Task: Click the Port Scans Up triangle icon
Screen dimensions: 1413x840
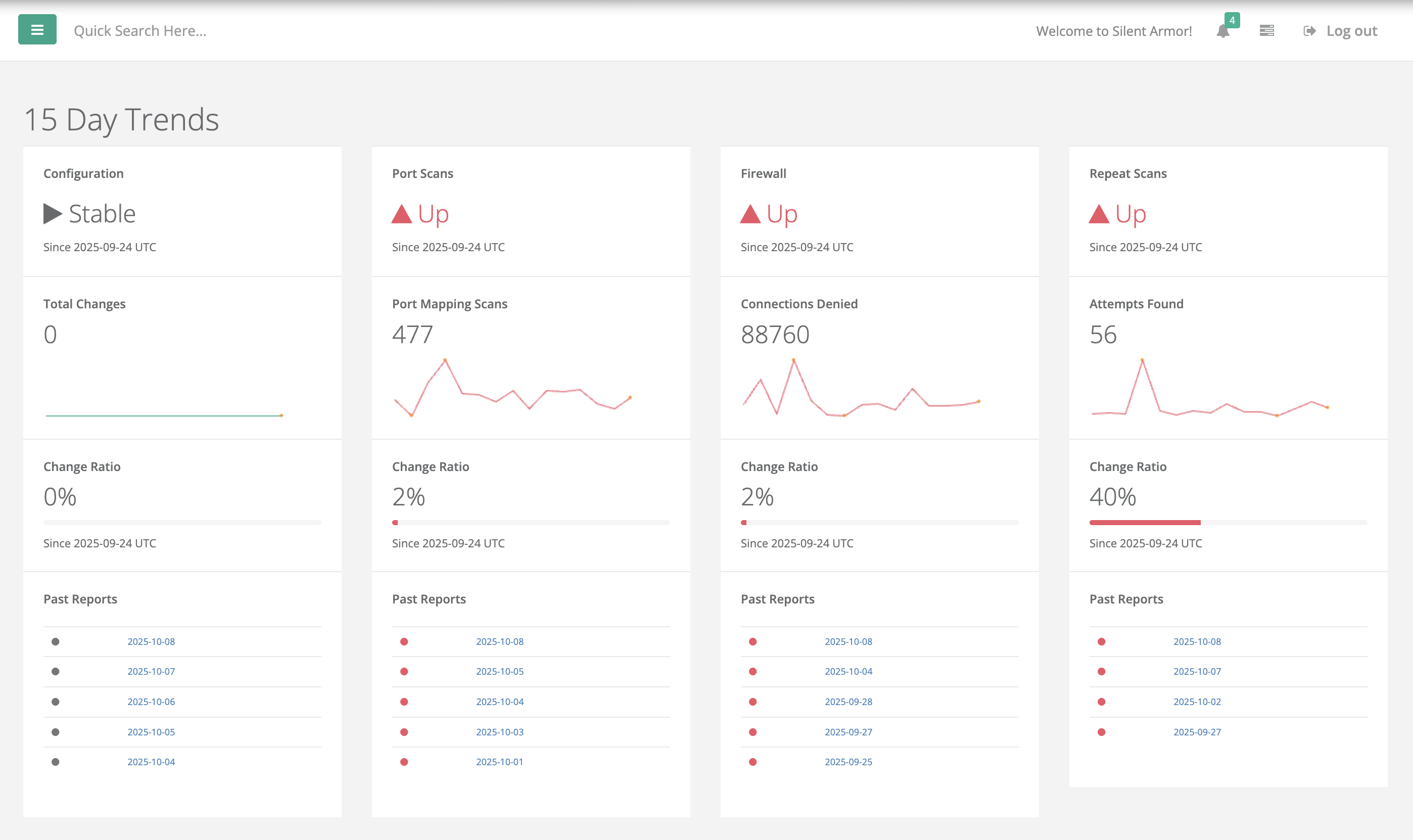Action: [x=401, y=214]
